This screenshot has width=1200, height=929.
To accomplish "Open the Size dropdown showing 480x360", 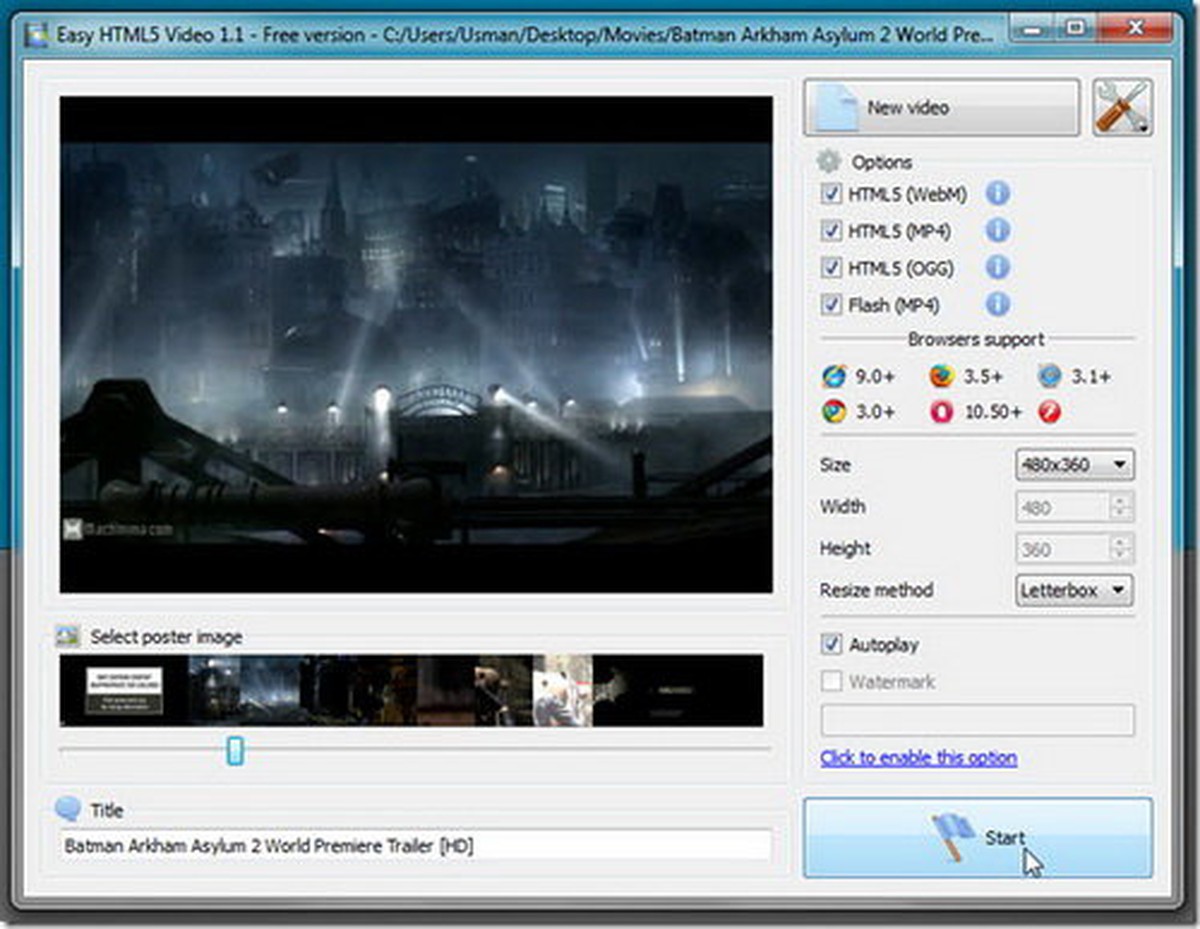I will (x=1074, y=465).
